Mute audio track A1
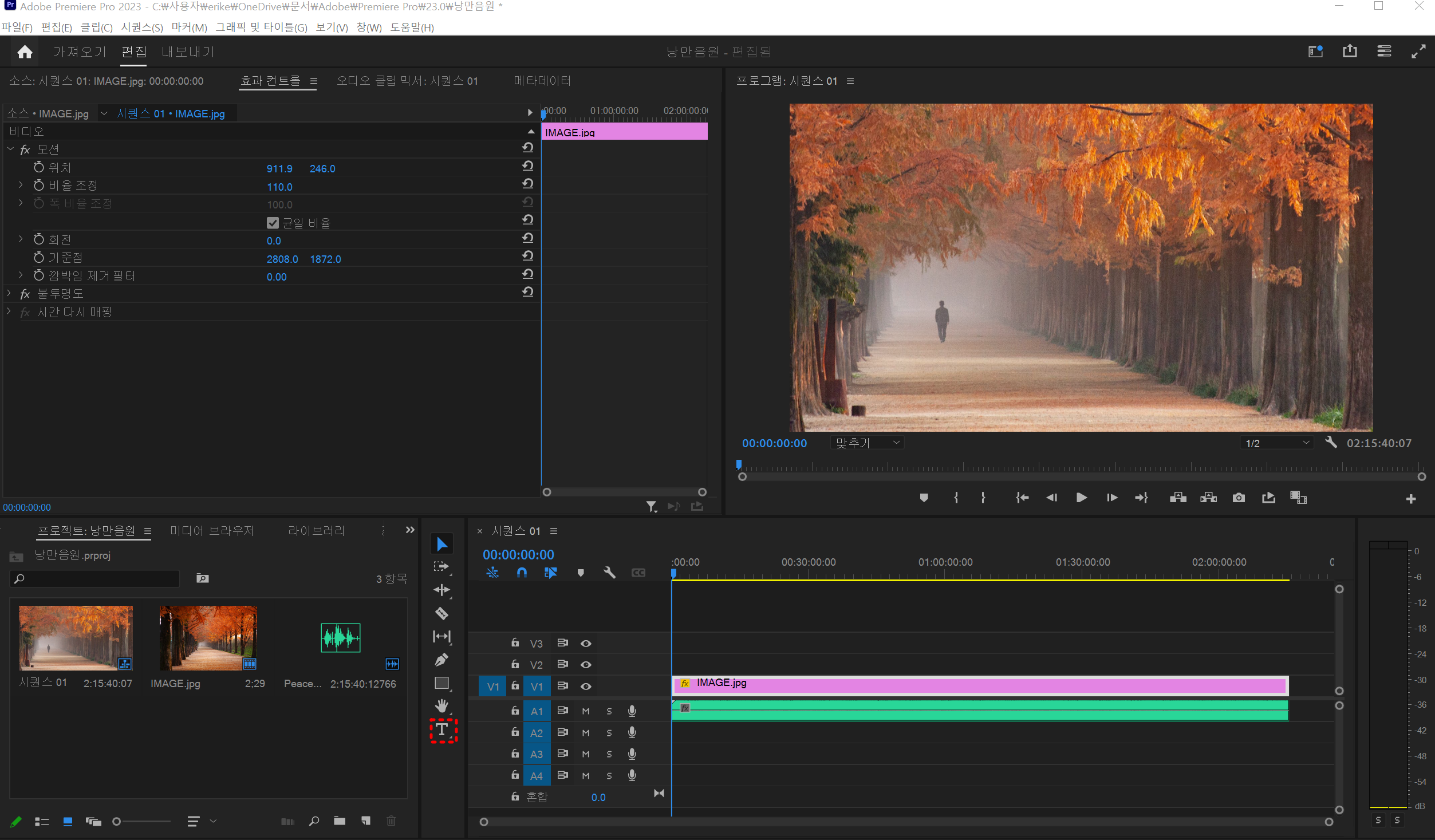 [x=585, y=711]
